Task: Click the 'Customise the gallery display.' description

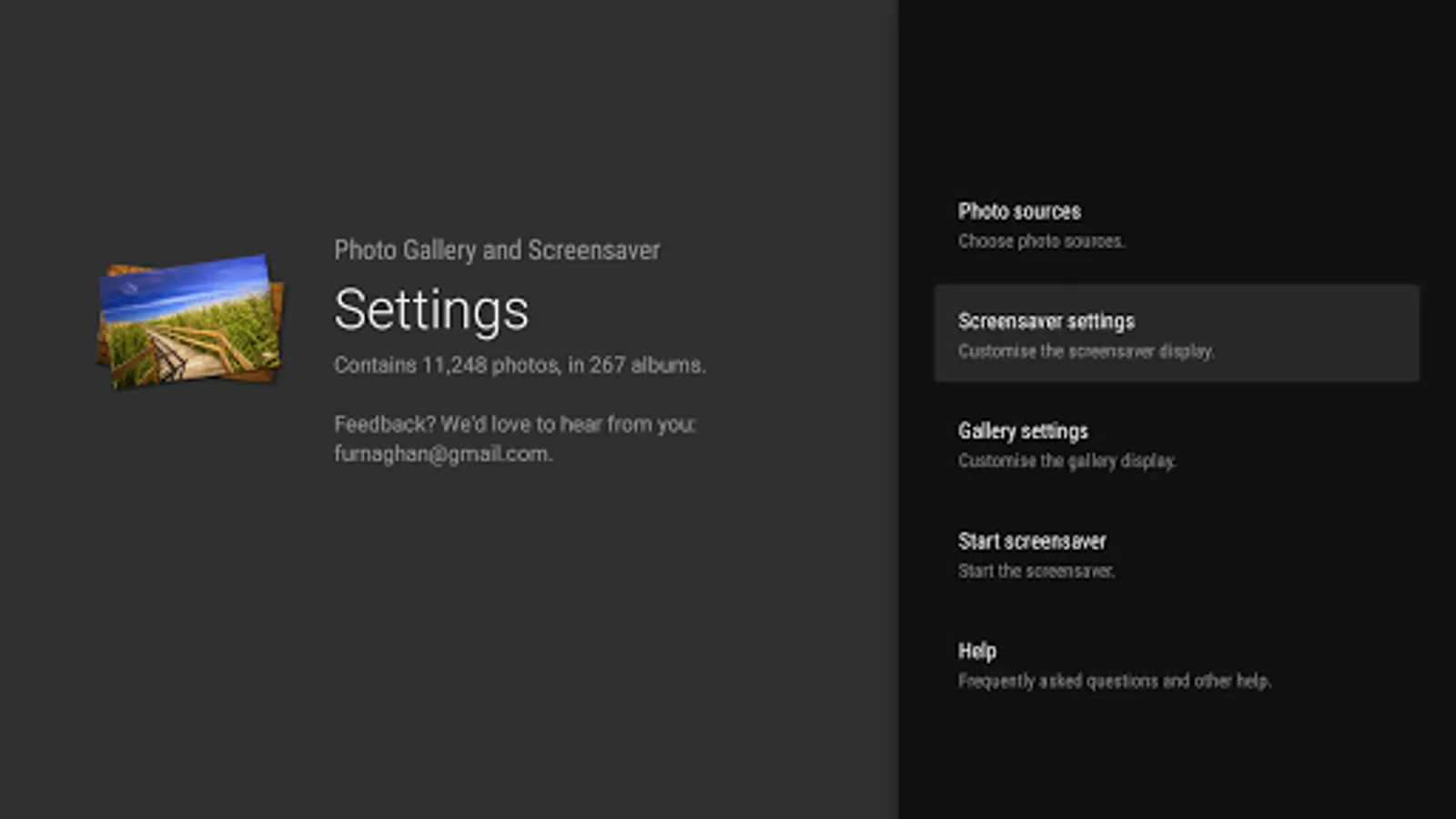Action: (x=1067, y=461)
